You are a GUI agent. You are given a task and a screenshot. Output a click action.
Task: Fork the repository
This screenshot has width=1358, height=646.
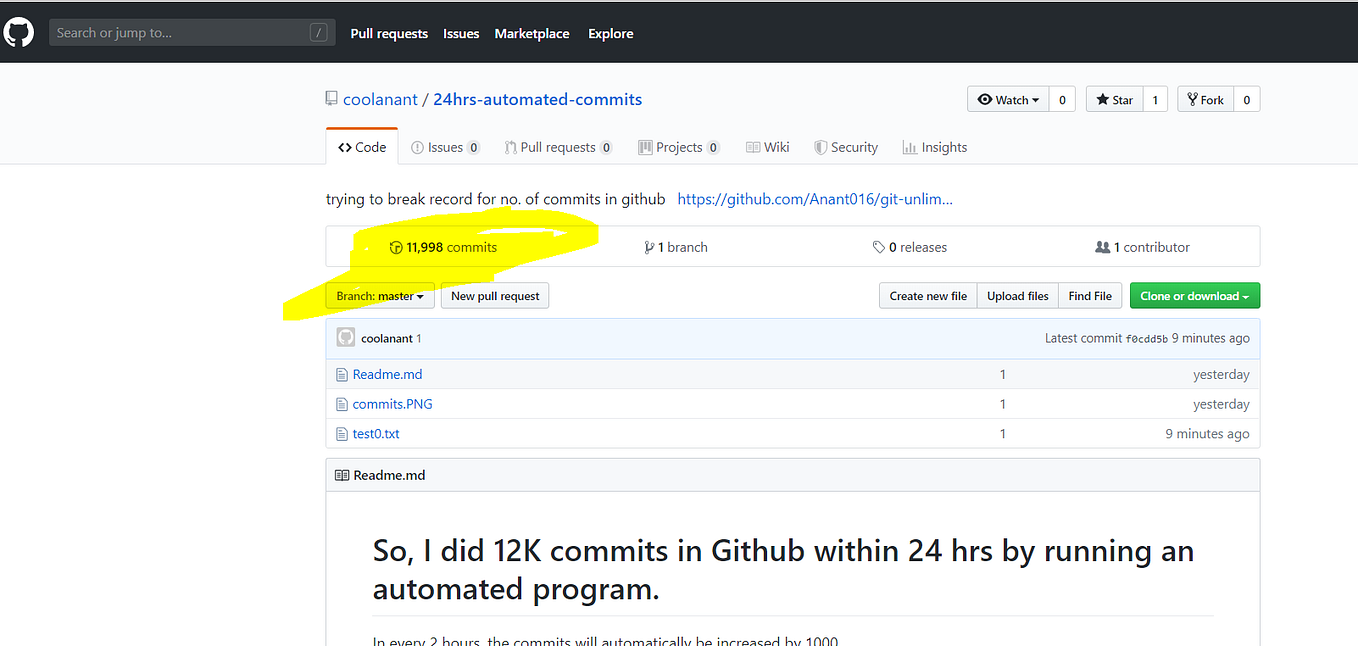pos(1205,99)
